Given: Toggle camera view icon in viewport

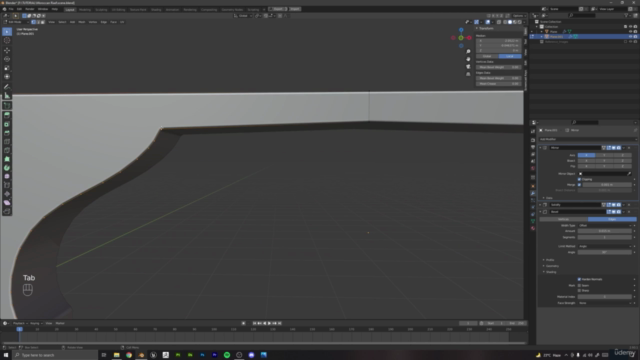Looking at the screenshot, I should point(468,67).
